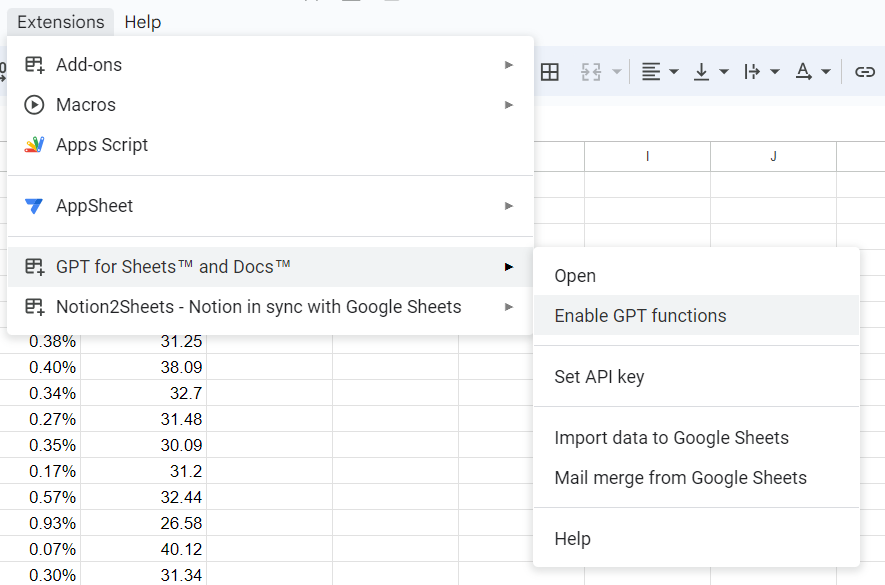Open the Borders tool
This screenshot has height=585, width=885.
click(550, 71)
